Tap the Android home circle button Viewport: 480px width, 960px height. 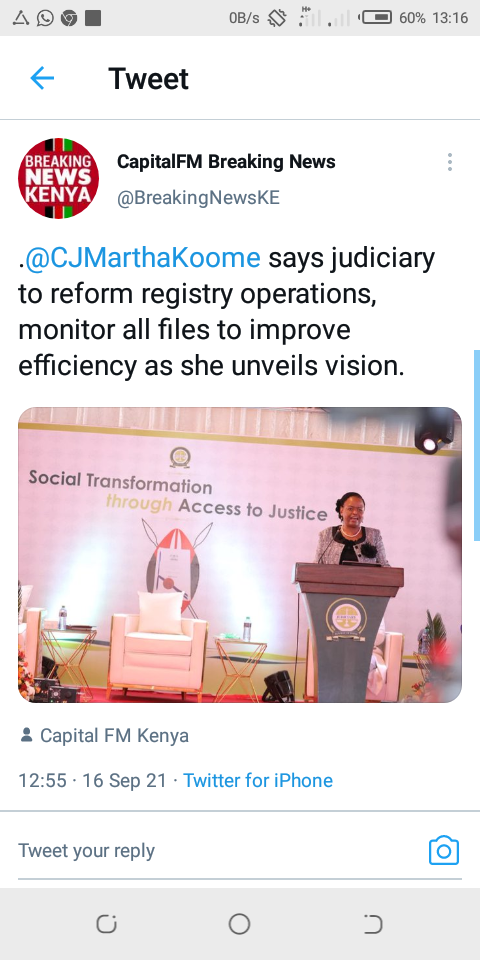(x=239, y=924)
